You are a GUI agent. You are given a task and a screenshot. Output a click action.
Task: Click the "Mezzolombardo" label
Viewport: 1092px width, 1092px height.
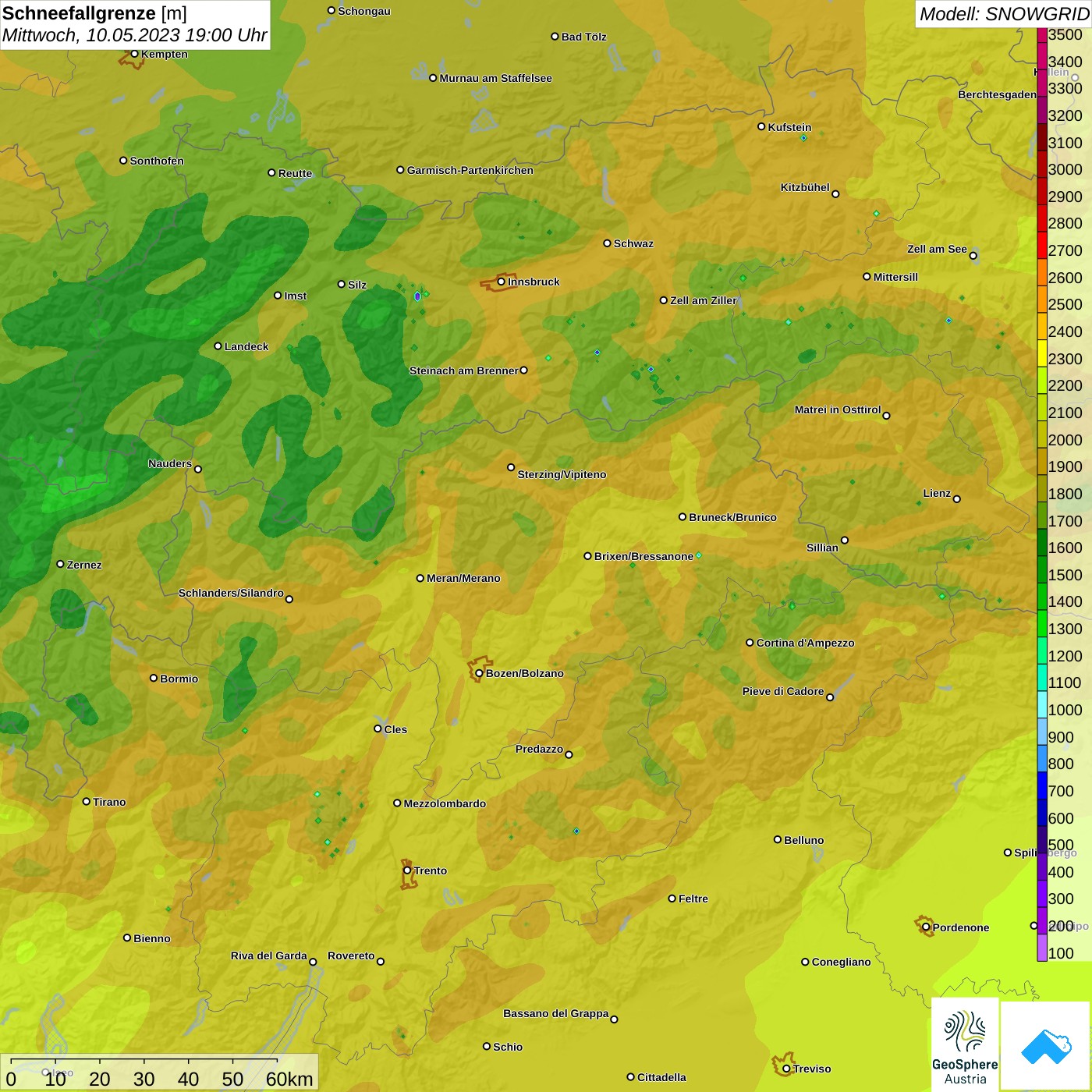coord(445,803)
